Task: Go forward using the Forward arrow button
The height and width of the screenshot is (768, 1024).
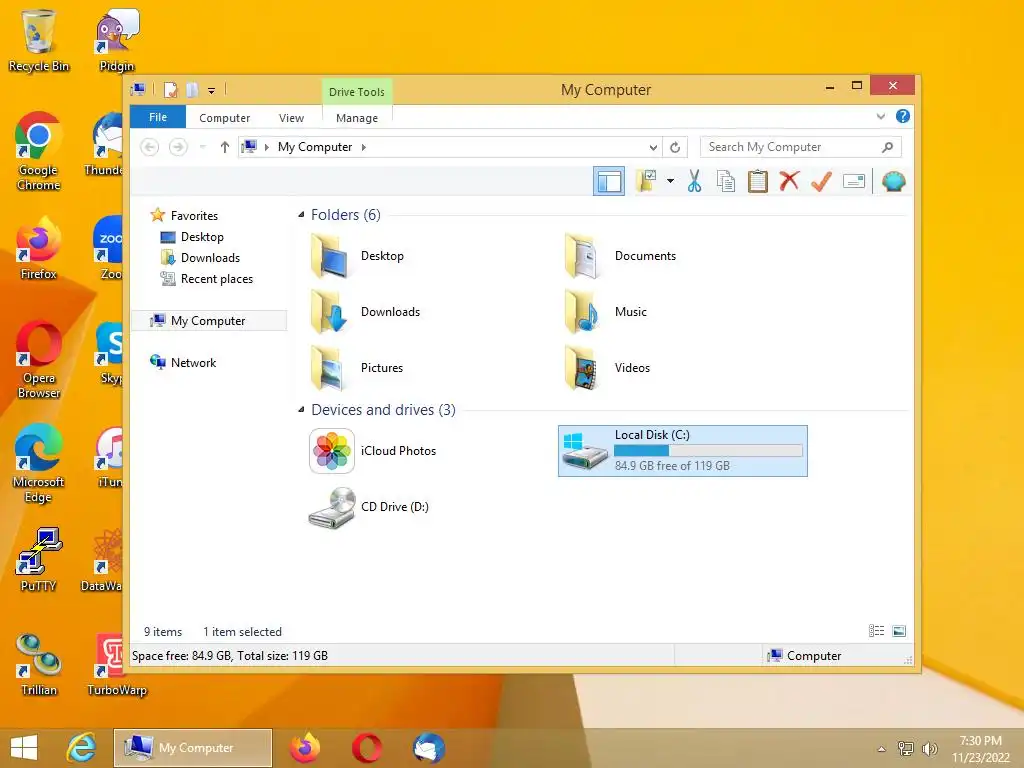Action: click(178, 147)
